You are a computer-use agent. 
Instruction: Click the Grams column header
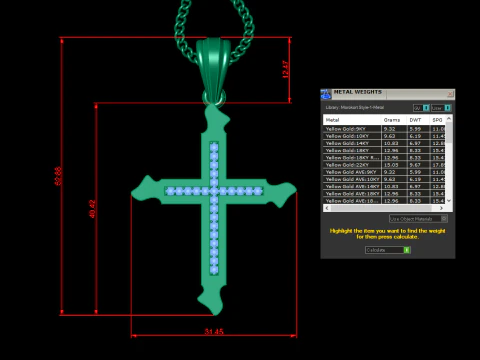(x=394, y=120)
